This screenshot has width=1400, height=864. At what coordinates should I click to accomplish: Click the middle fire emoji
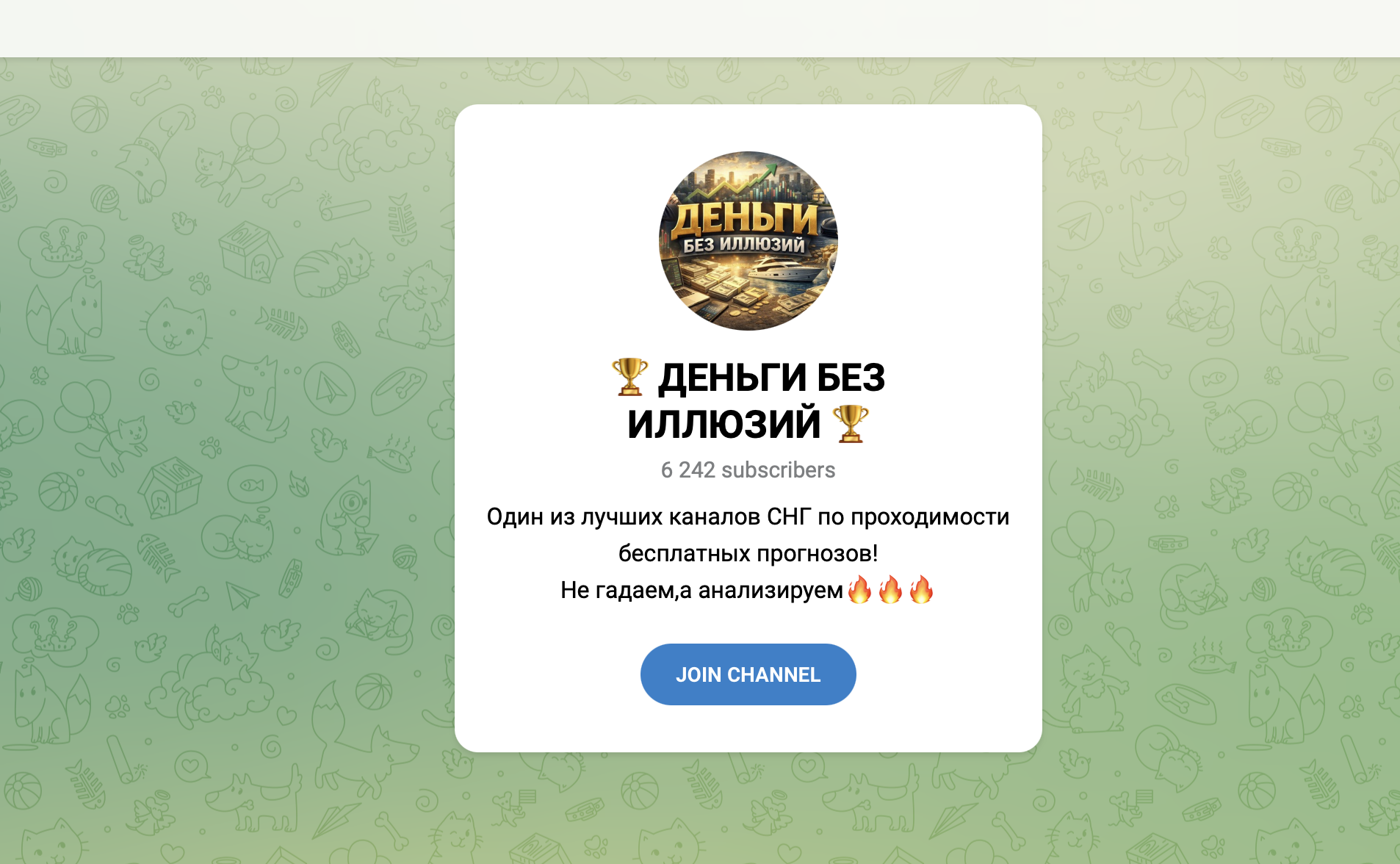(x=890, y=589)
